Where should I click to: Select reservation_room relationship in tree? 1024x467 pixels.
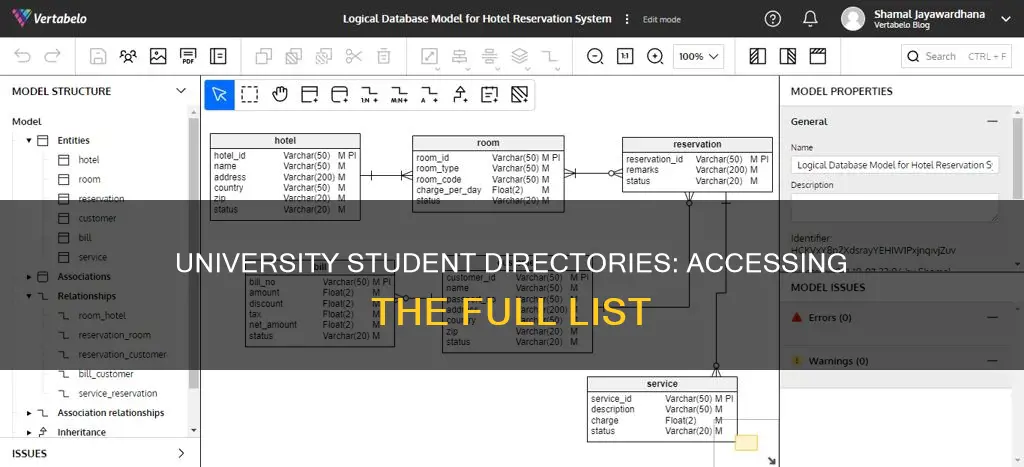pyautogui.click(x=114, y=335)
